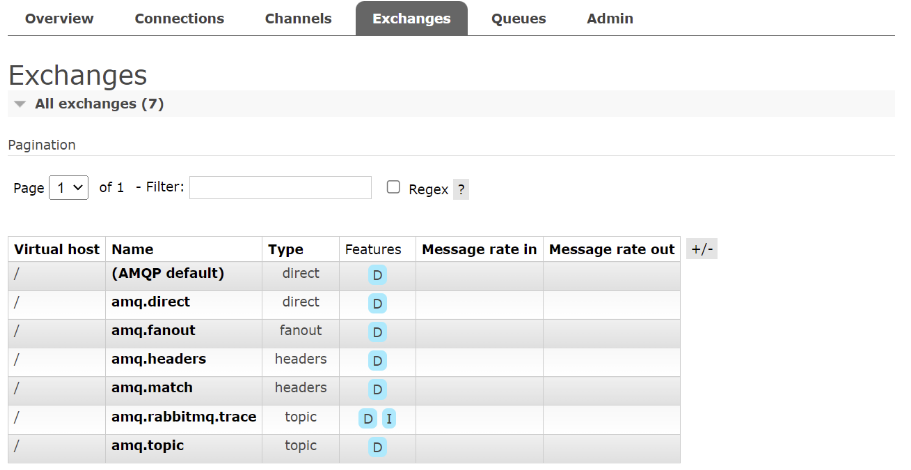Click the durable badge for amq.fanout
This screenshot has width=911, height=470.
[377, 332]
